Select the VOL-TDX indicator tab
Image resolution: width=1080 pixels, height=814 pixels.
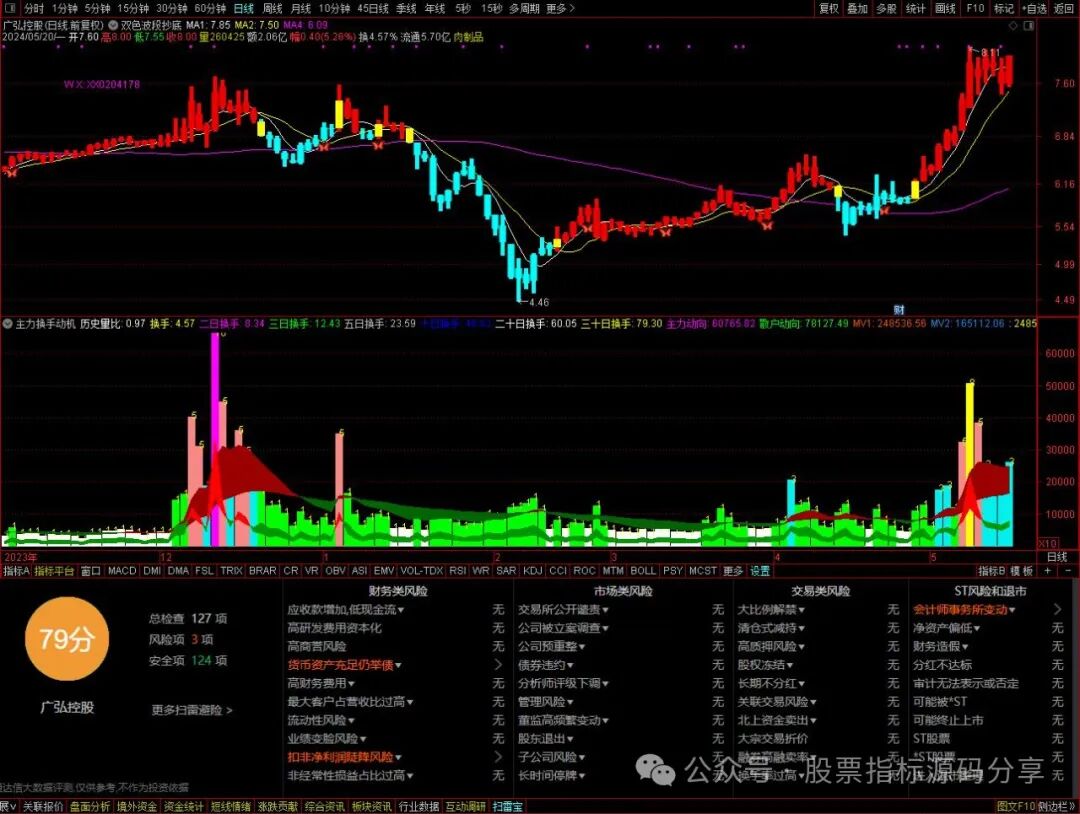click(x=422, y=571)
